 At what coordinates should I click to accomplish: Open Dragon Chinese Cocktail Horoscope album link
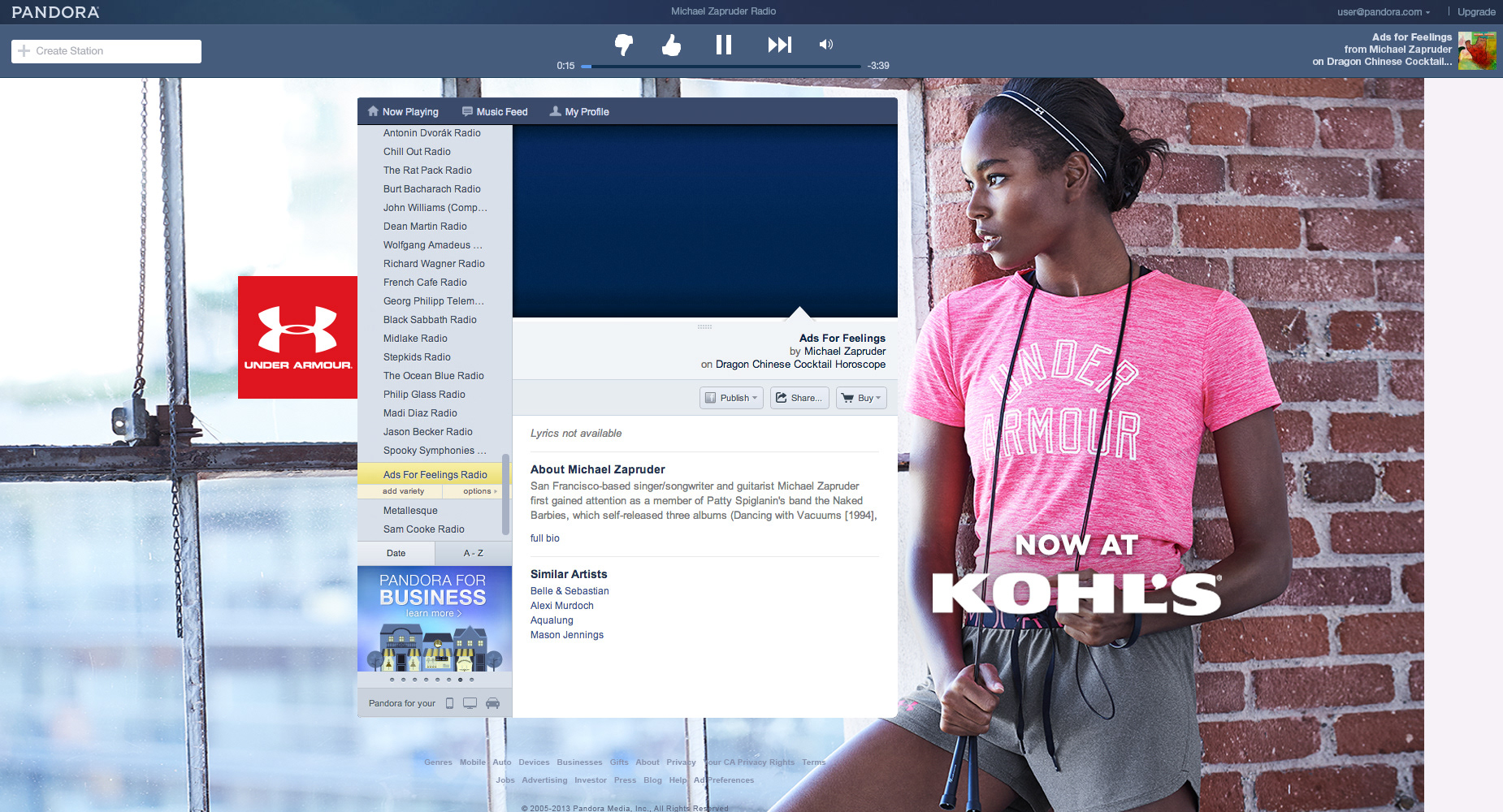[x=801, y=365]
